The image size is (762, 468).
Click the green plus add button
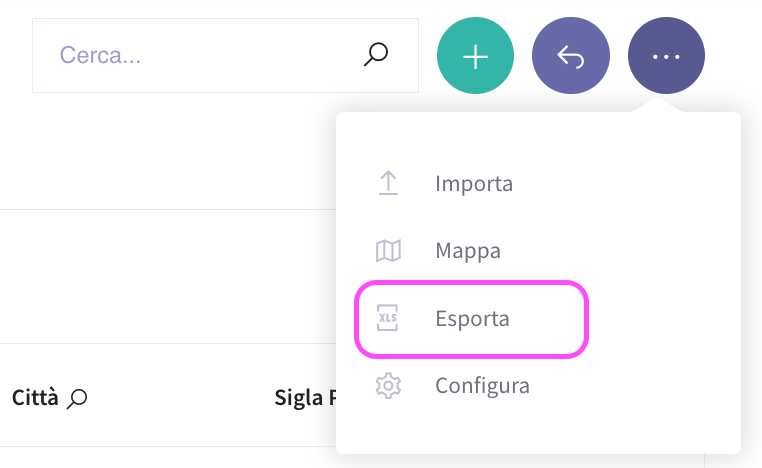(x=475, y=55)
